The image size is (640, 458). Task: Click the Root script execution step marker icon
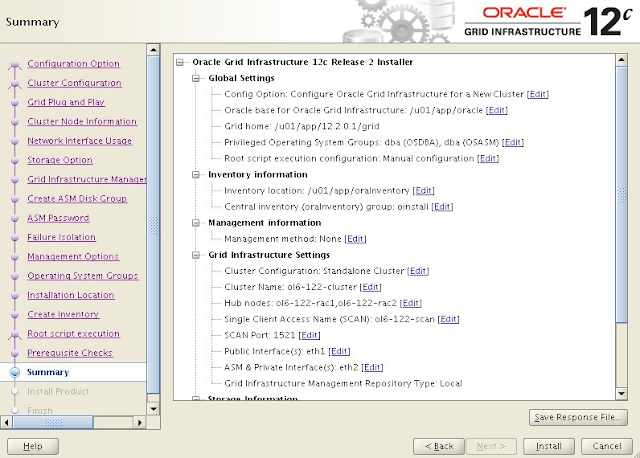[15, 334]
